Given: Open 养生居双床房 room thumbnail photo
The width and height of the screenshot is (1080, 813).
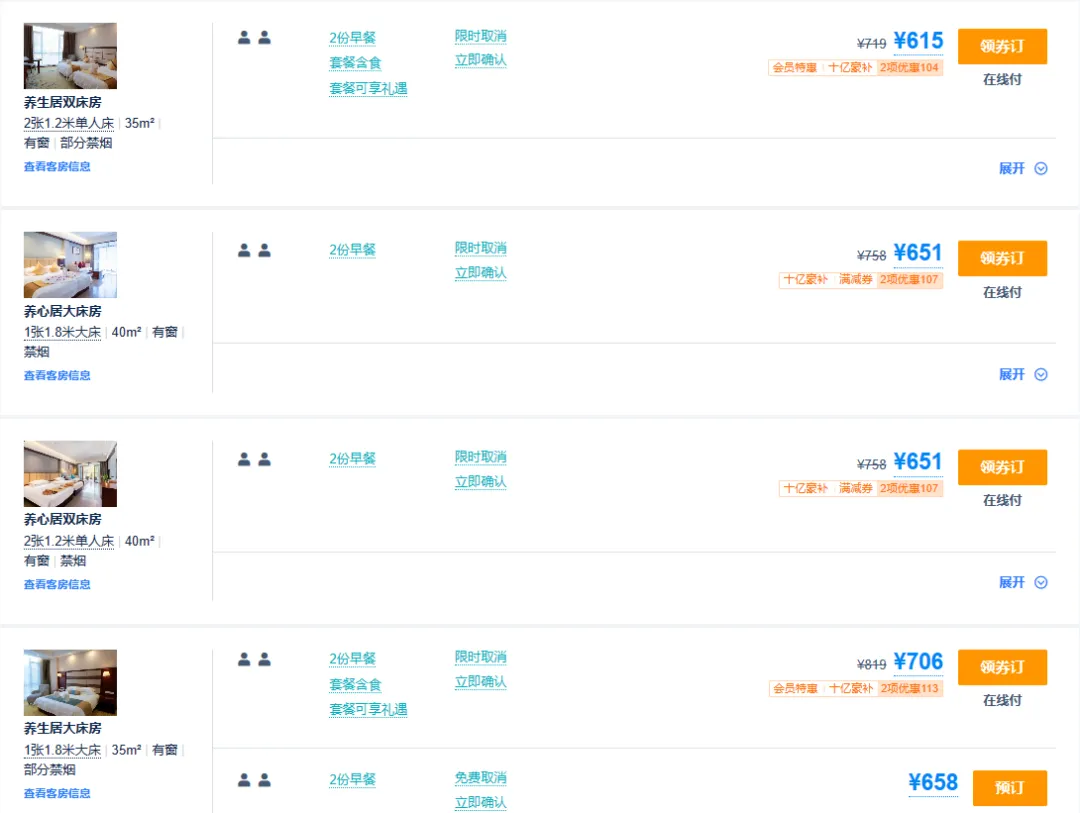Looking at the screenshot, I should pyautogui.click(x=70, y=56).
